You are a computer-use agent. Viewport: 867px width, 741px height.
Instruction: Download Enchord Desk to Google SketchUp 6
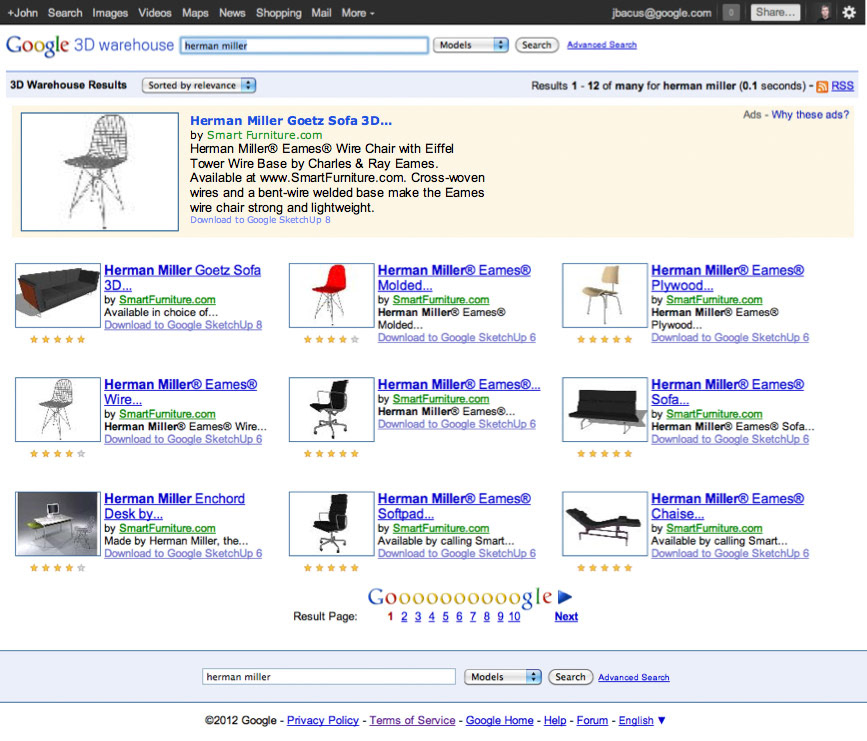(x=183, y=554)
